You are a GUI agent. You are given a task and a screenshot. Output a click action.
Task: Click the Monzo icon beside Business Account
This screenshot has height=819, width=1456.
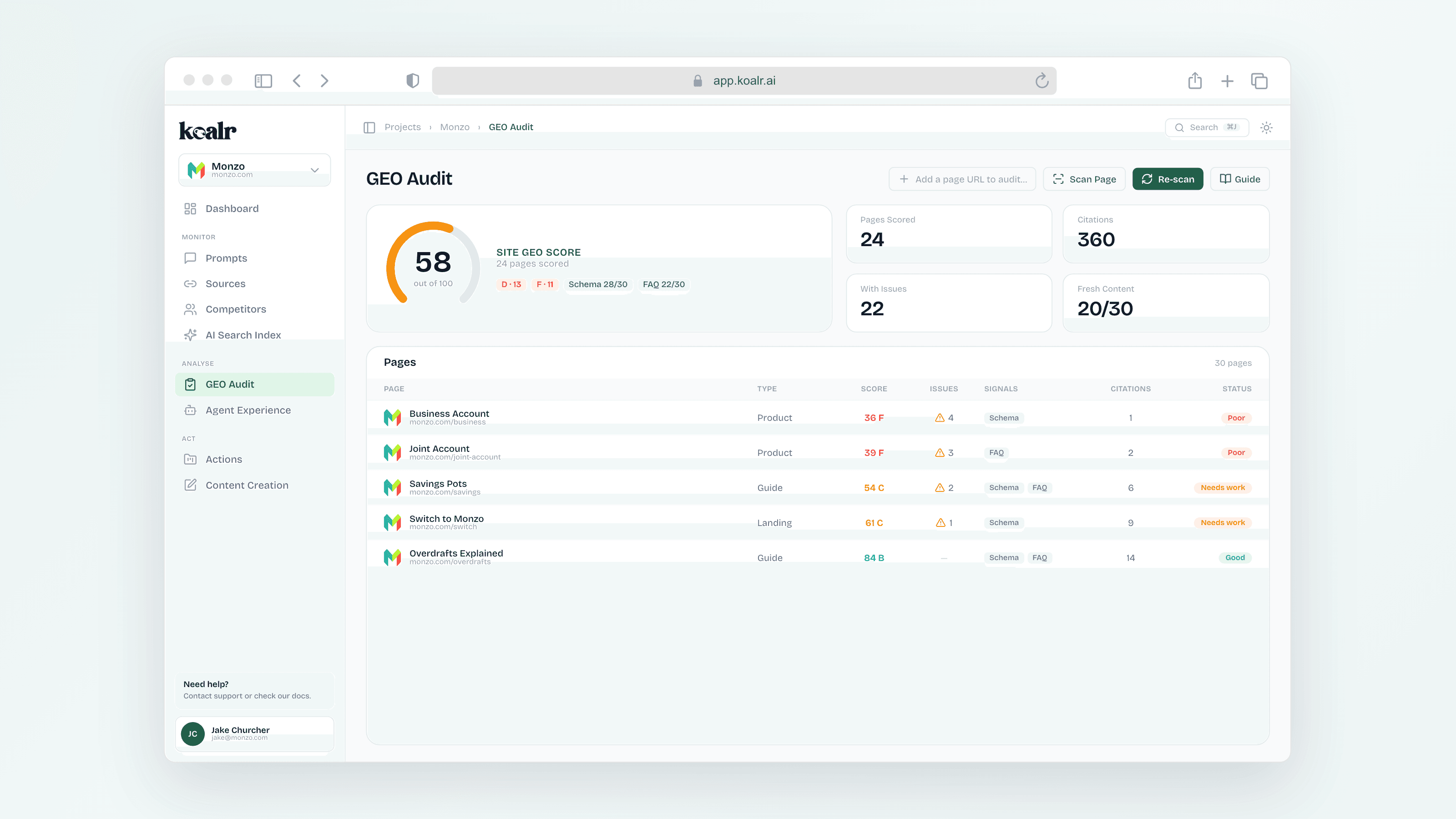(x=392, y=418)
